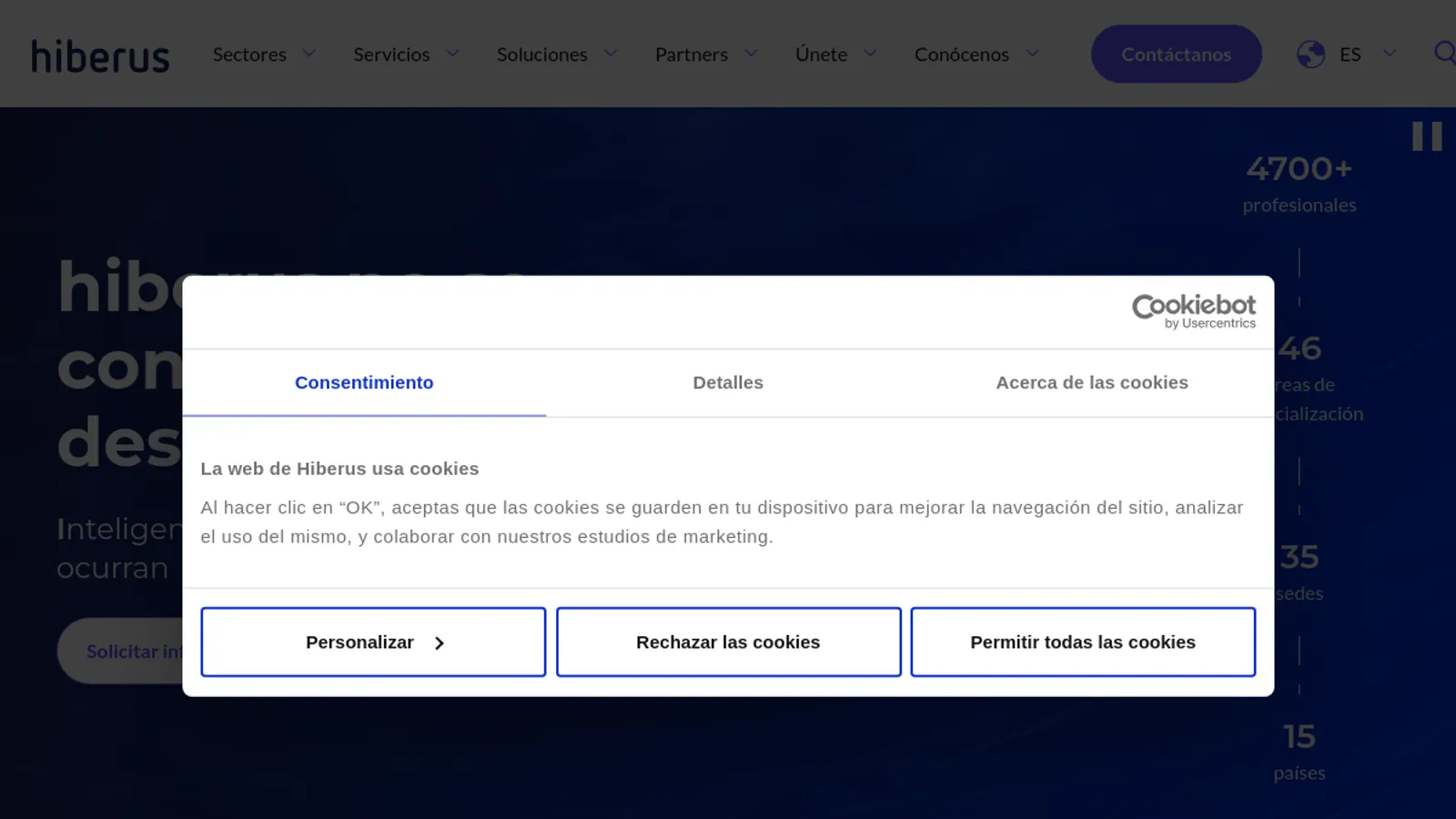Click Rechazar las cookies button
The width and height of the screenshot is (1456, 819).
click(728, 642)
